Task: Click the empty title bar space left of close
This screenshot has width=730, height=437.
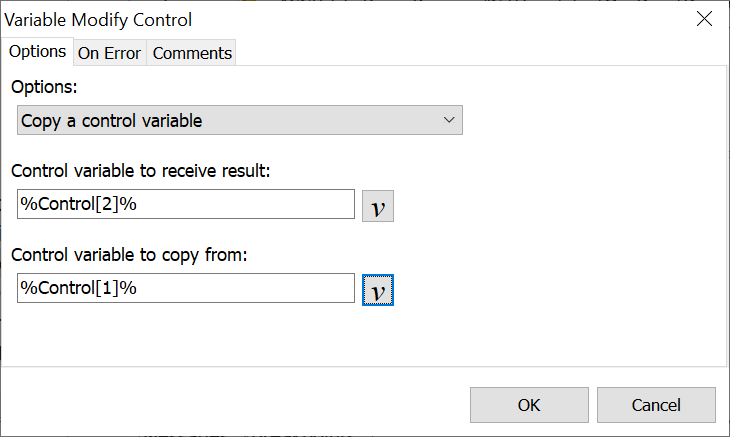Action: (450, 19)
